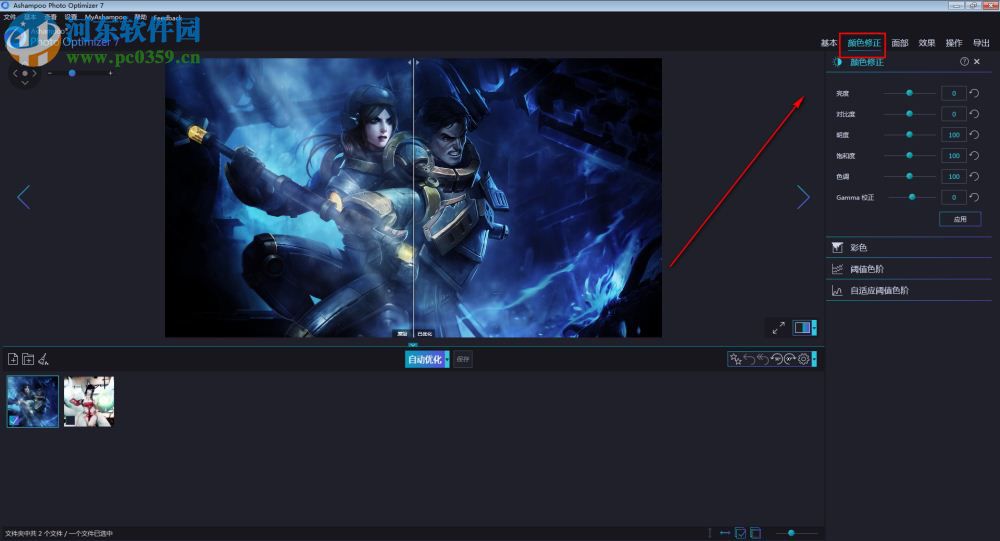
Task: Switch to the 颜色修正 tab
Action: click(x=864, y=43)
